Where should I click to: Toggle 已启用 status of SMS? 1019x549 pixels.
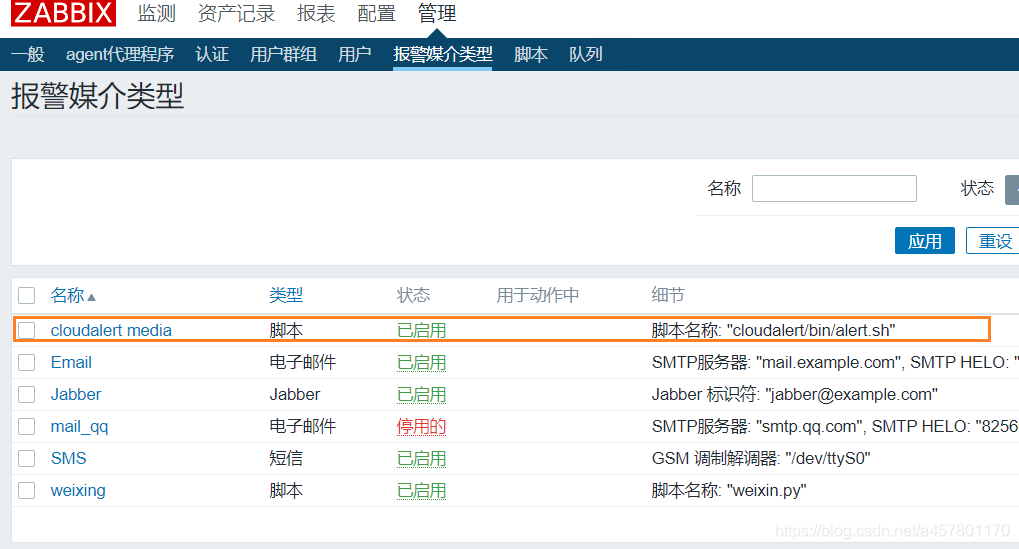[x=421, y=459]
